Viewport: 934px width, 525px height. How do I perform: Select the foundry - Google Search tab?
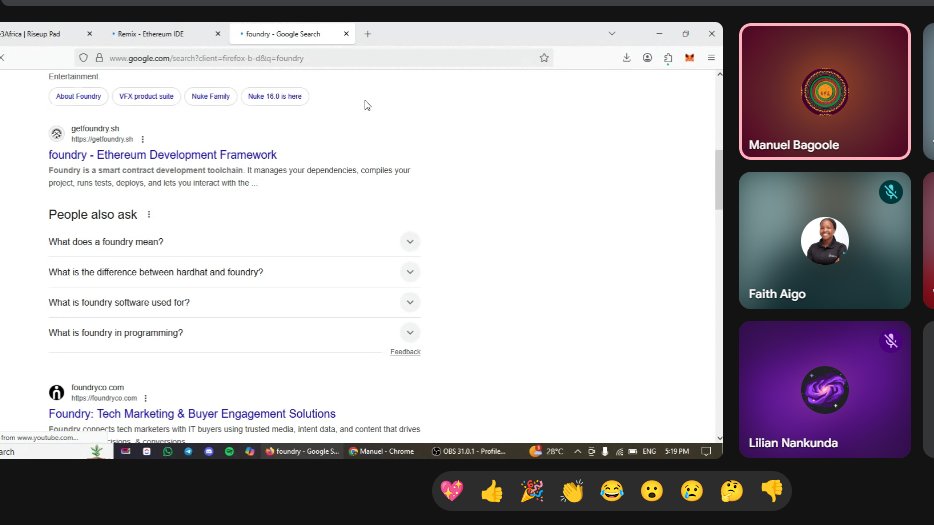tap(292, 34)
